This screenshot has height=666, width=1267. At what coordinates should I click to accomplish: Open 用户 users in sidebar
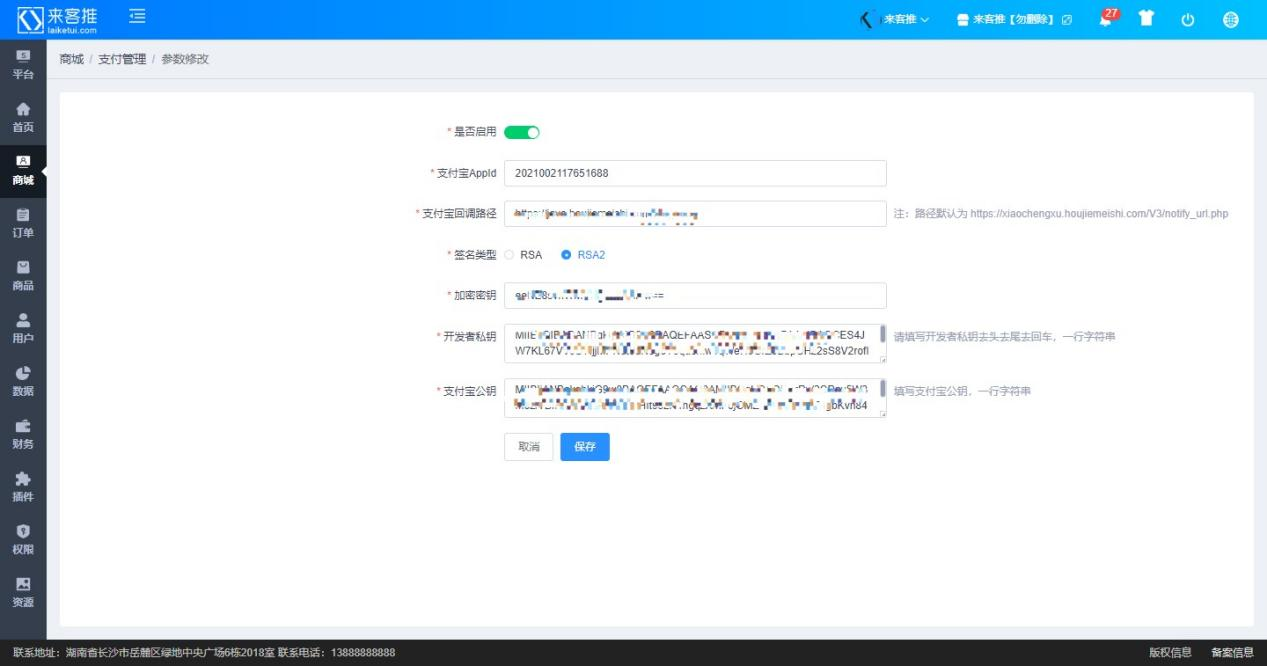point(23,329)
